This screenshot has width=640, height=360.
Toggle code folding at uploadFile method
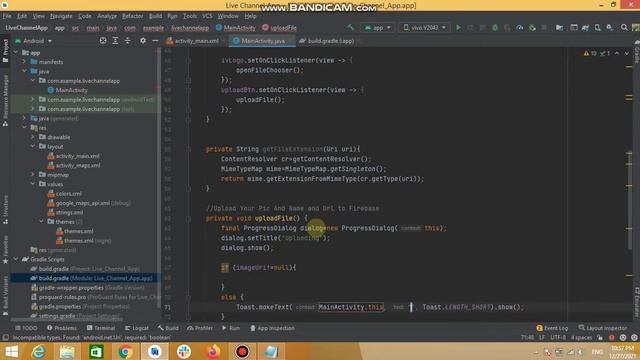[188, 218]
